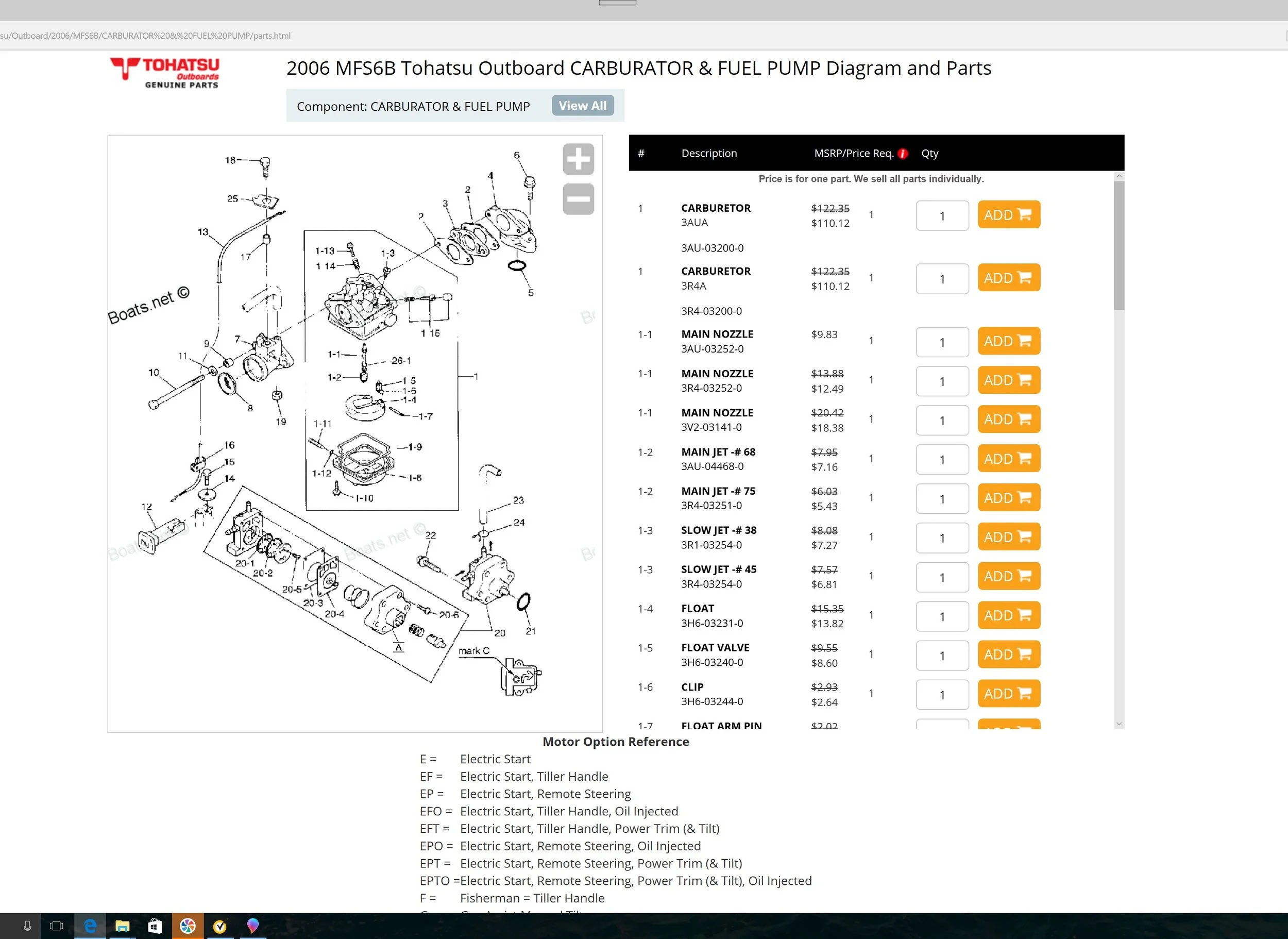Edit quantity for MAIN NOZZLE 3AU-03252-0
Image resolution: width=1288 pixels, height=939 pixels.
point(942,342)
